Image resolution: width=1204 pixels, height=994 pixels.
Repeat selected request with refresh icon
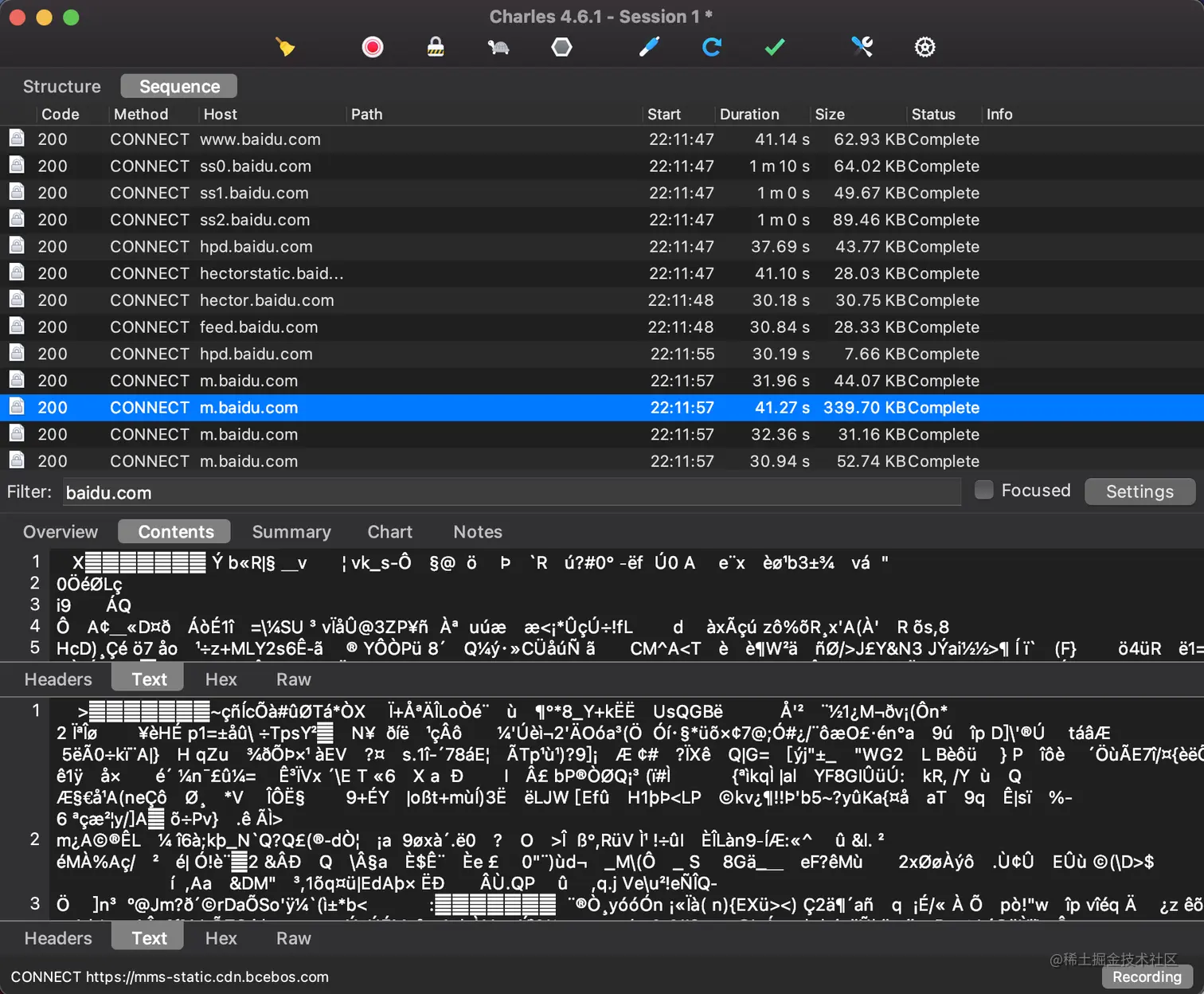(x=712, y=47)
